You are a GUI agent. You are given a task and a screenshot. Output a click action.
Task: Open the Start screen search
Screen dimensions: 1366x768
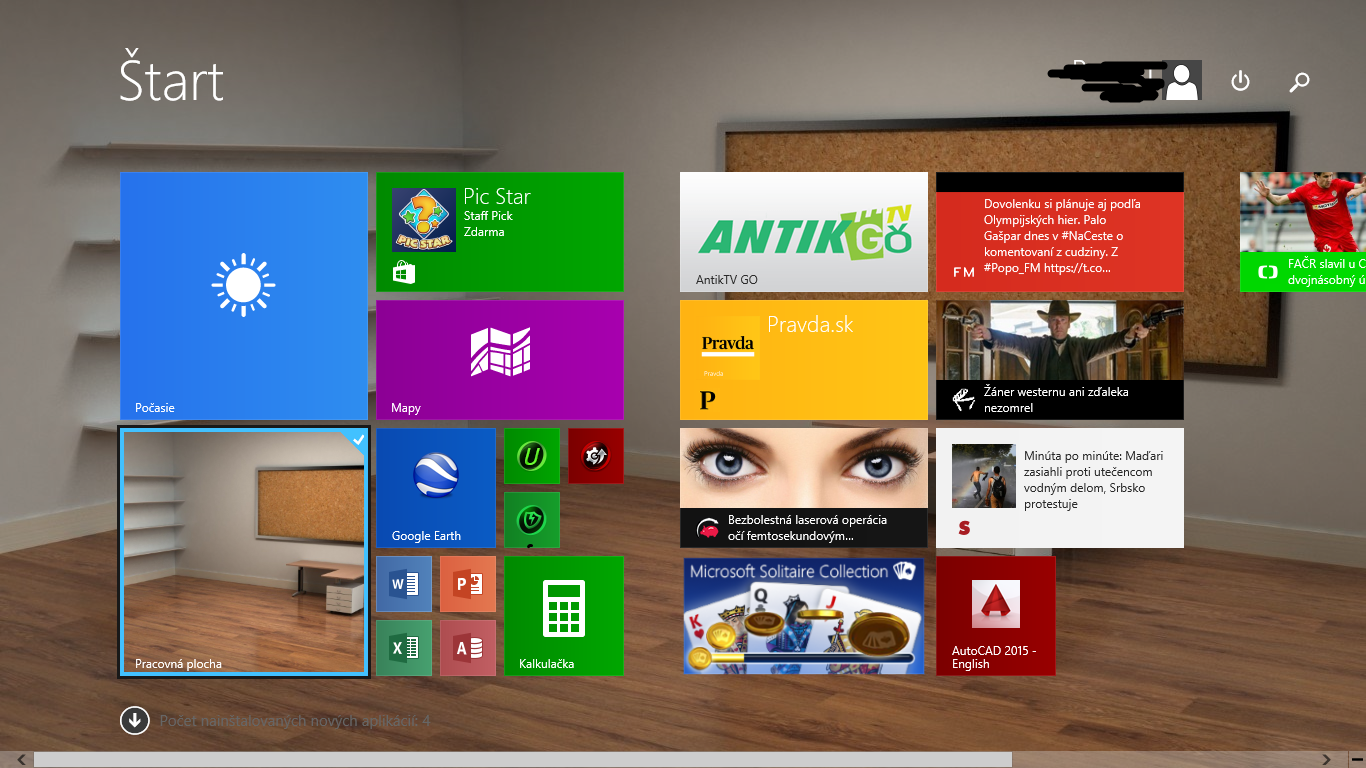pos(1299,82)
